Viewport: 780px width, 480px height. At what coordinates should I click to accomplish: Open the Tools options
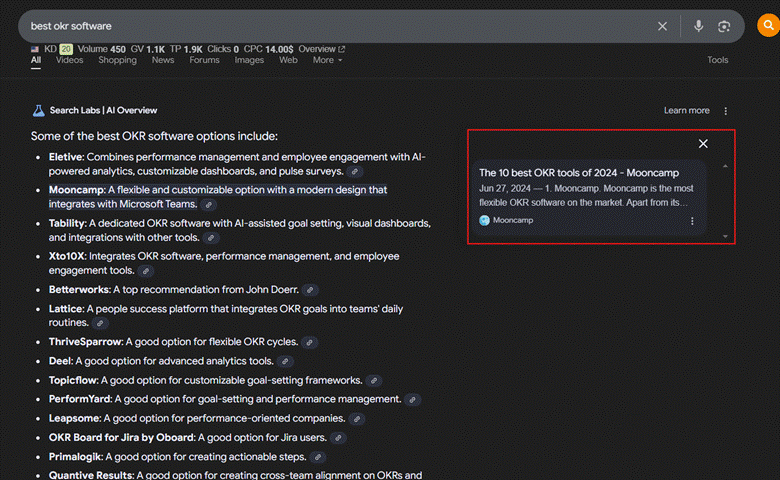(x=717, y=60)
